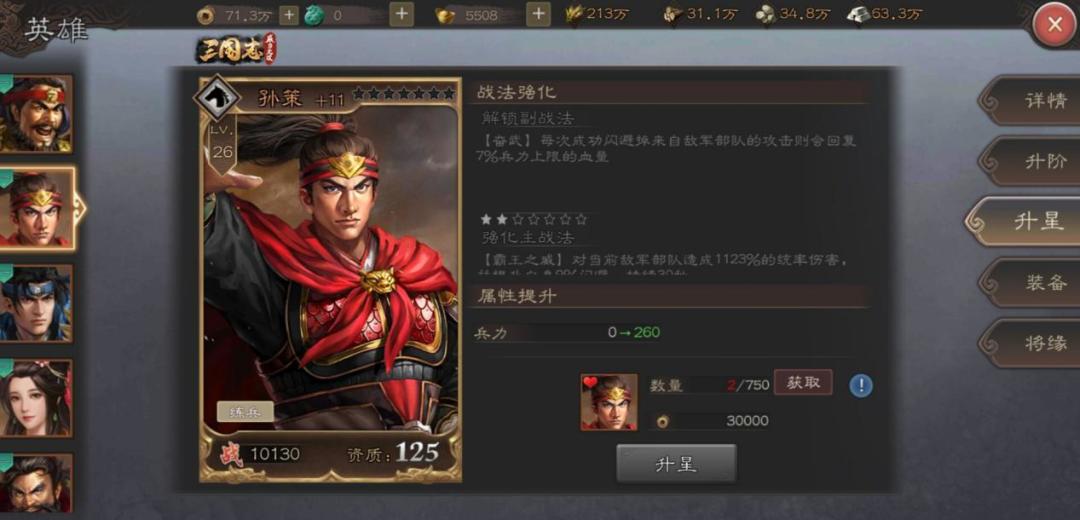Screen dimensions: 1080x520
Task: Select the first bearded hero portrait
Action: pyautogui.click(x=36, y=114)
